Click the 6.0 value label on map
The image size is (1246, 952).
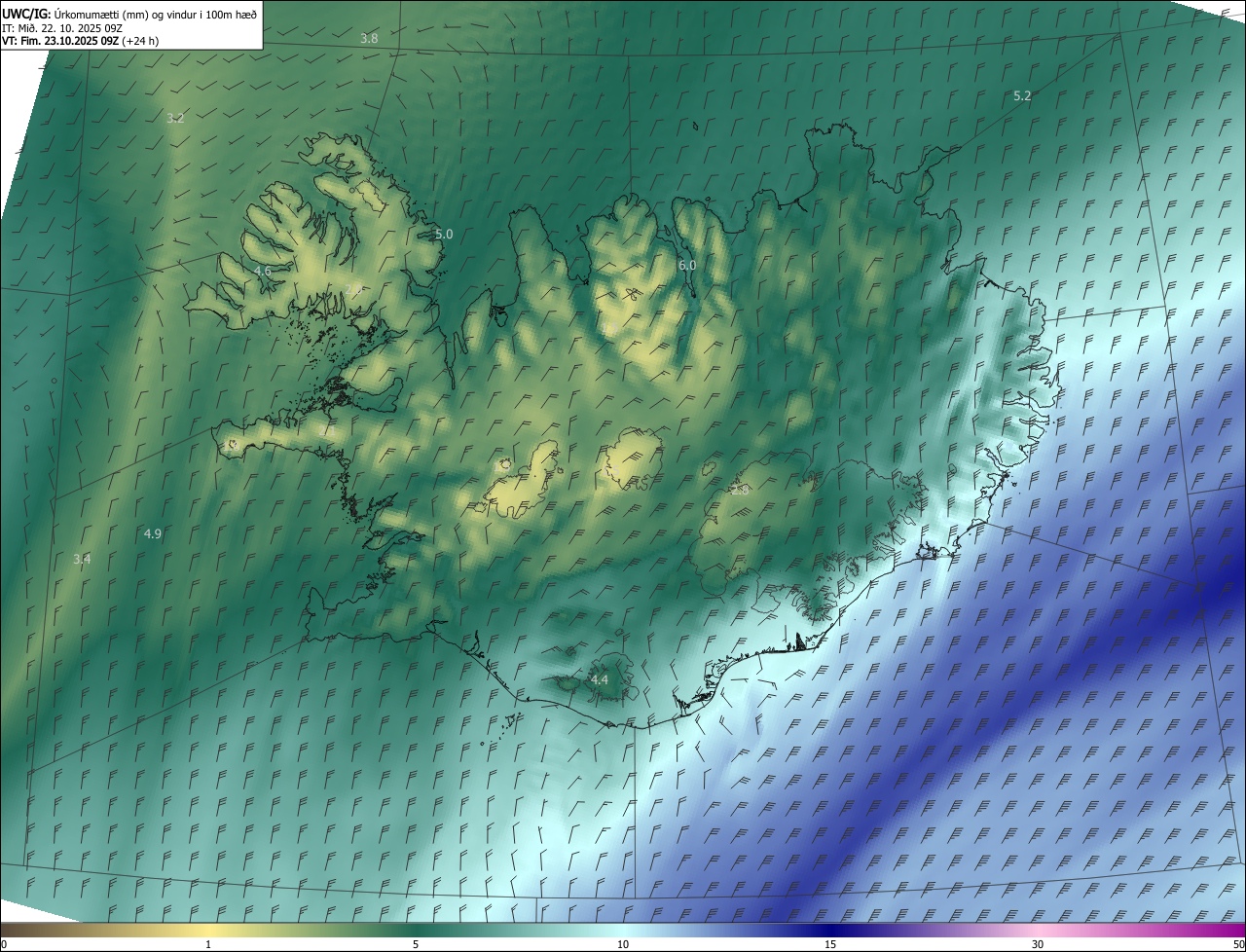[687, 265]
